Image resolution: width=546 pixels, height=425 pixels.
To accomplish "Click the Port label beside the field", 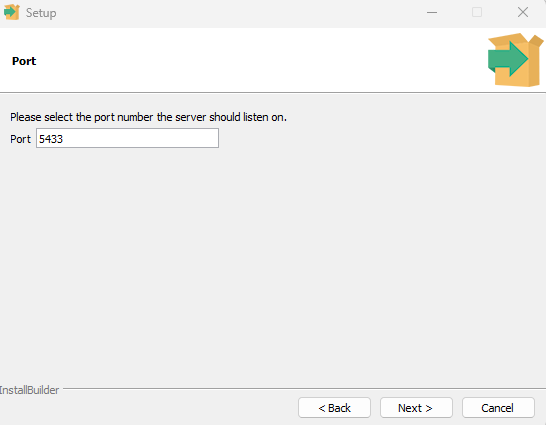I will click(x=21, y=139).
